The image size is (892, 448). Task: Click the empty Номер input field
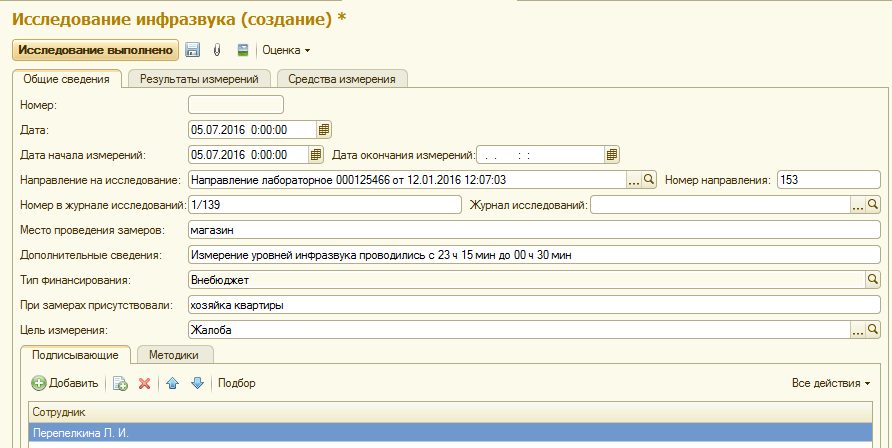click(x=236, y=104)
